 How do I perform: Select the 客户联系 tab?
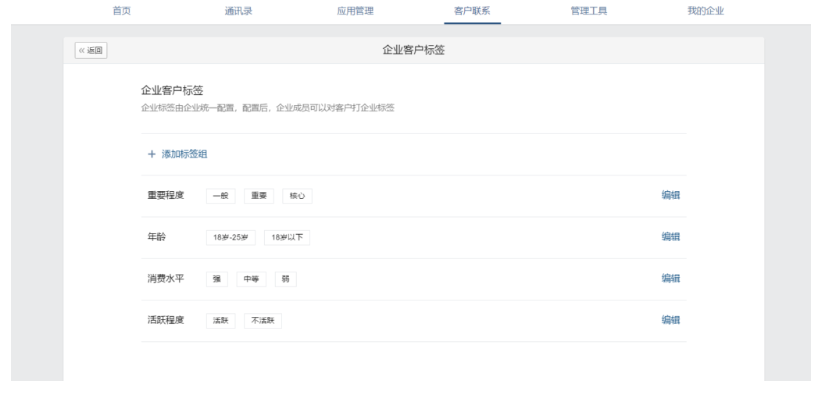(x=472, y=11)
